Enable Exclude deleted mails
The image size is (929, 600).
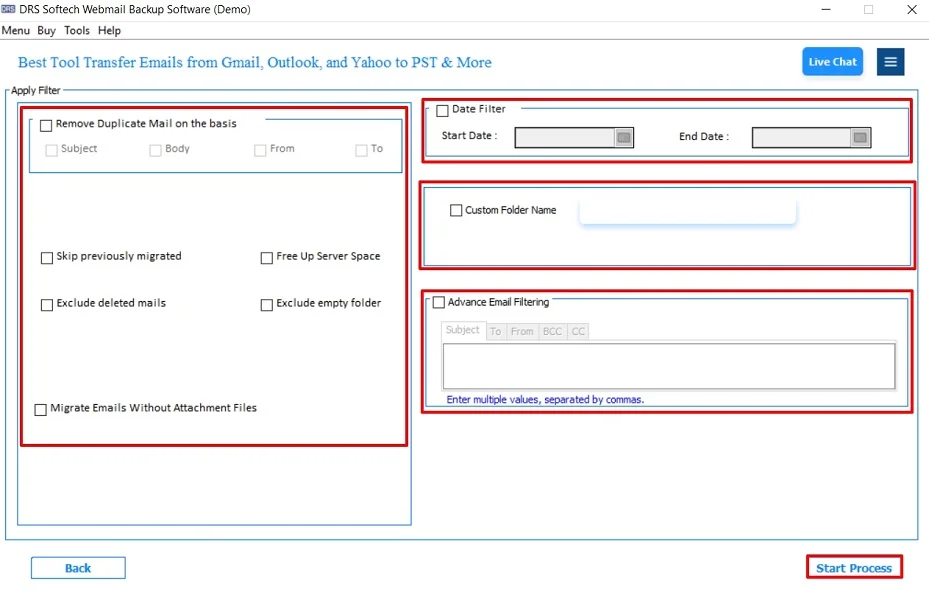46,304
